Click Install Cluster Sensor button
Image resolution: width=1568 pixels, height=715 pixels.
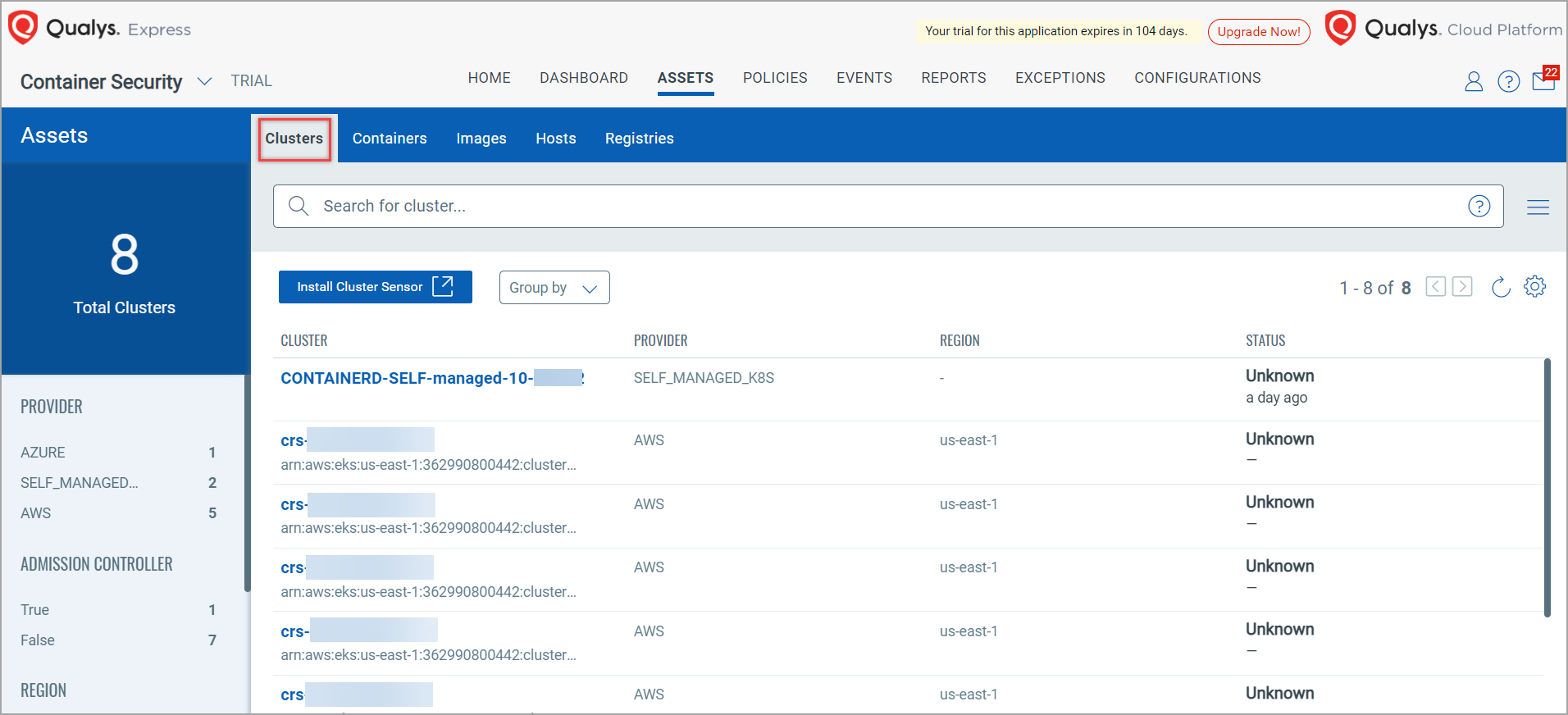375,287
